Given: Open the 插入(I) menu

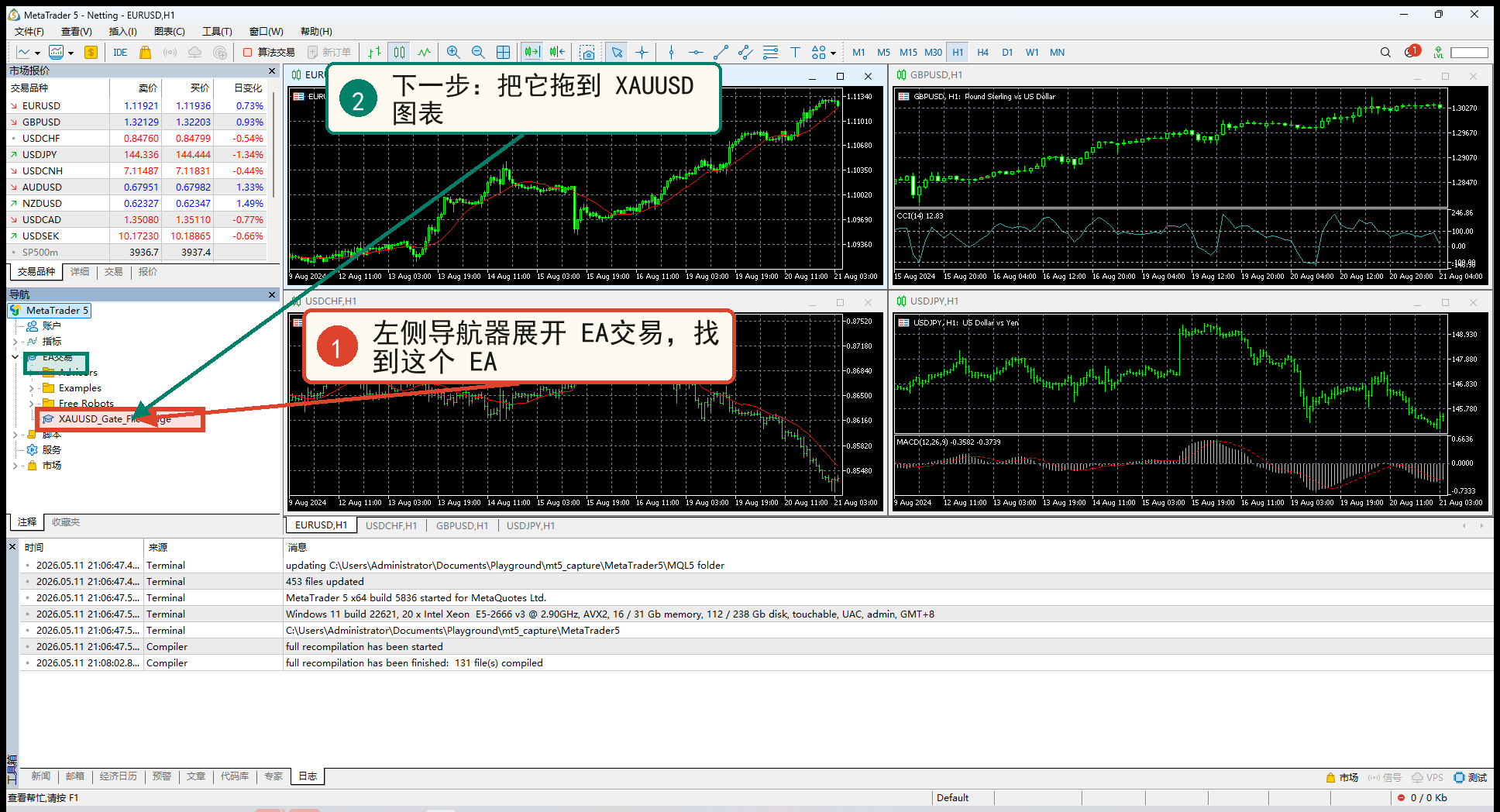Looking at the screenshot, I should coord(122,31).
